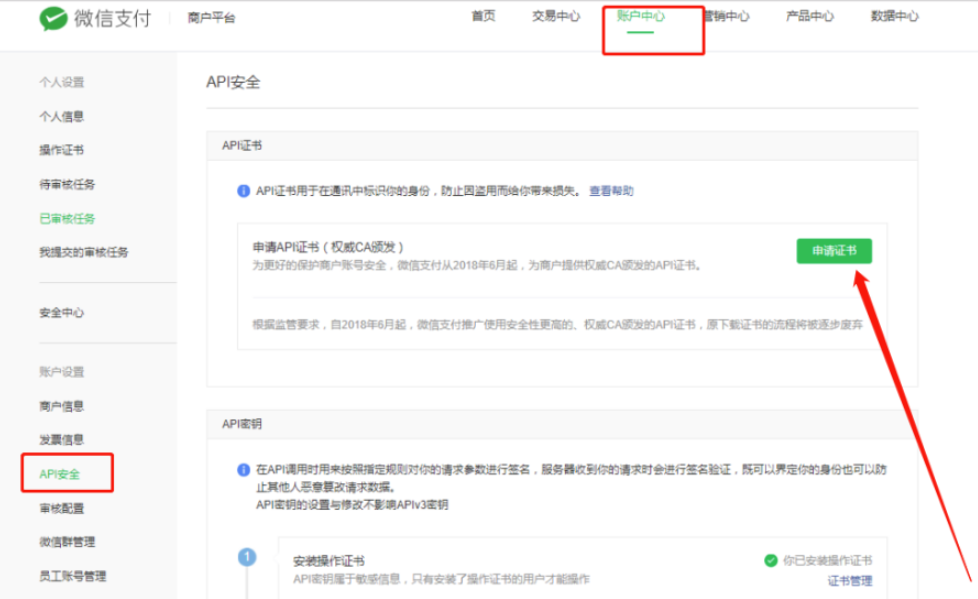This screenshot has width=978, height=599.
Task: Click the API安全 page heading
Action: 233,82
